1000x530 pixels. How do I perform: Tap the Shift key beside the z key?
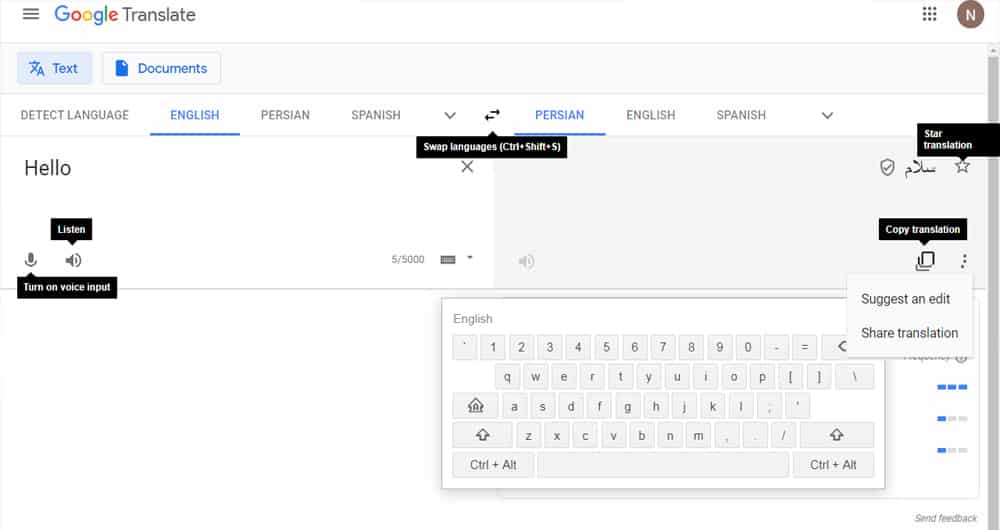click(x=482, y=435)
